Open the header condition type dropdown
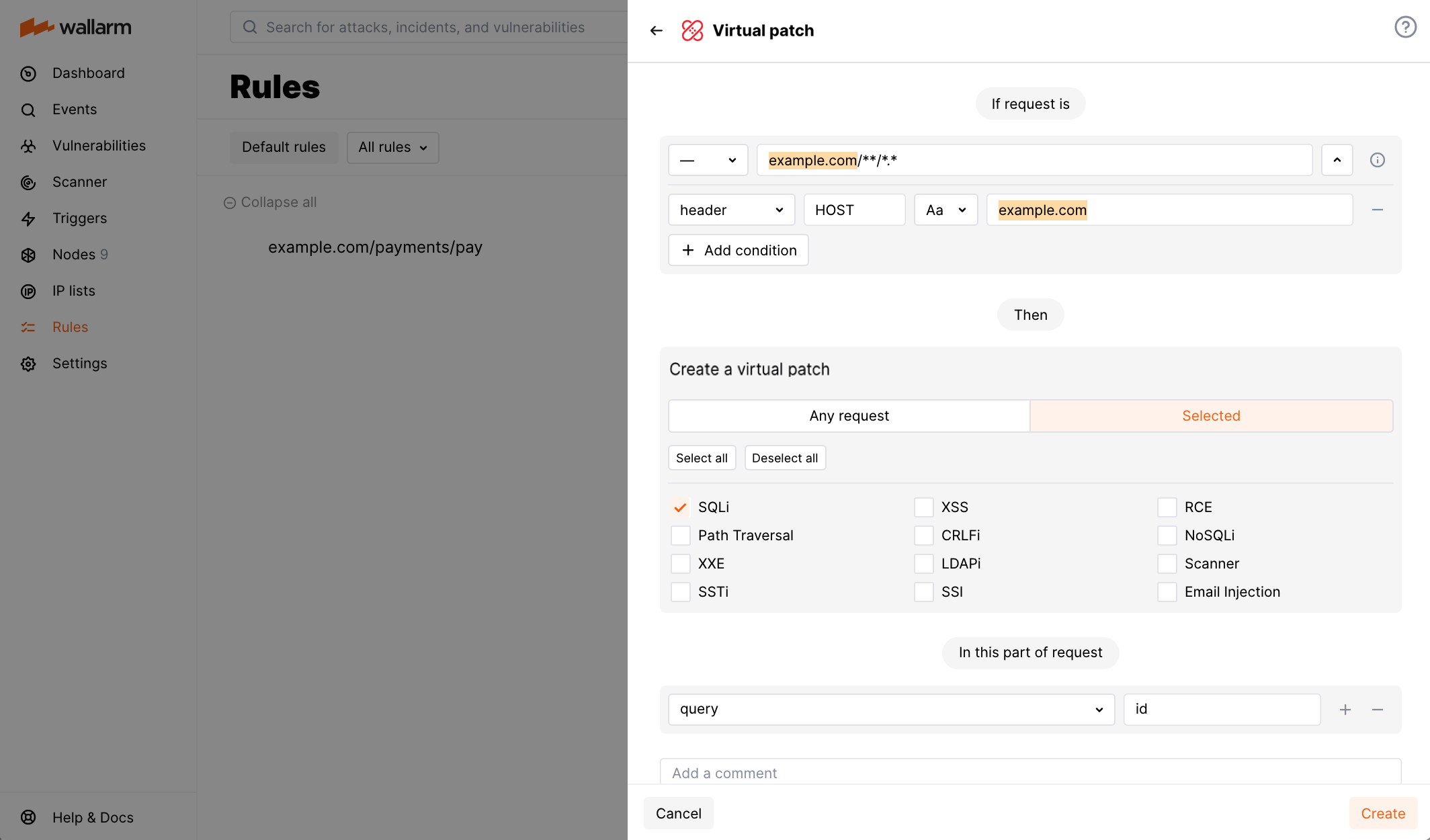The height and width of the screenshot is (840, 1430). point(730,210)
